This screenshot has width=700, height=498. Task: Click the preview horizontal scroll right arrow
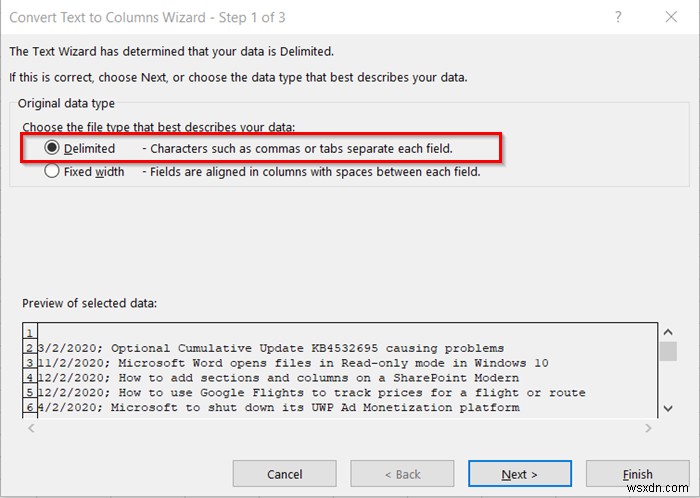[647, 428]
